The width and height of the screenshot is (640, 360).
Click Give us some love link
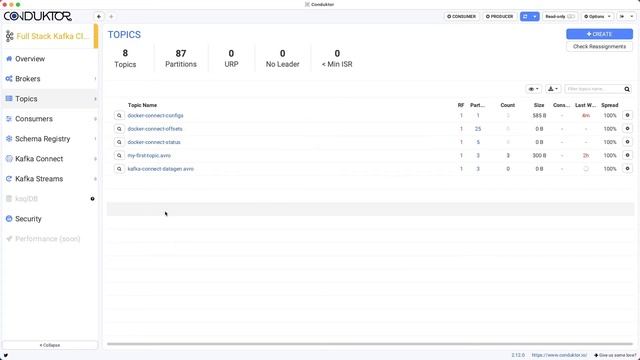coord(615,355)
